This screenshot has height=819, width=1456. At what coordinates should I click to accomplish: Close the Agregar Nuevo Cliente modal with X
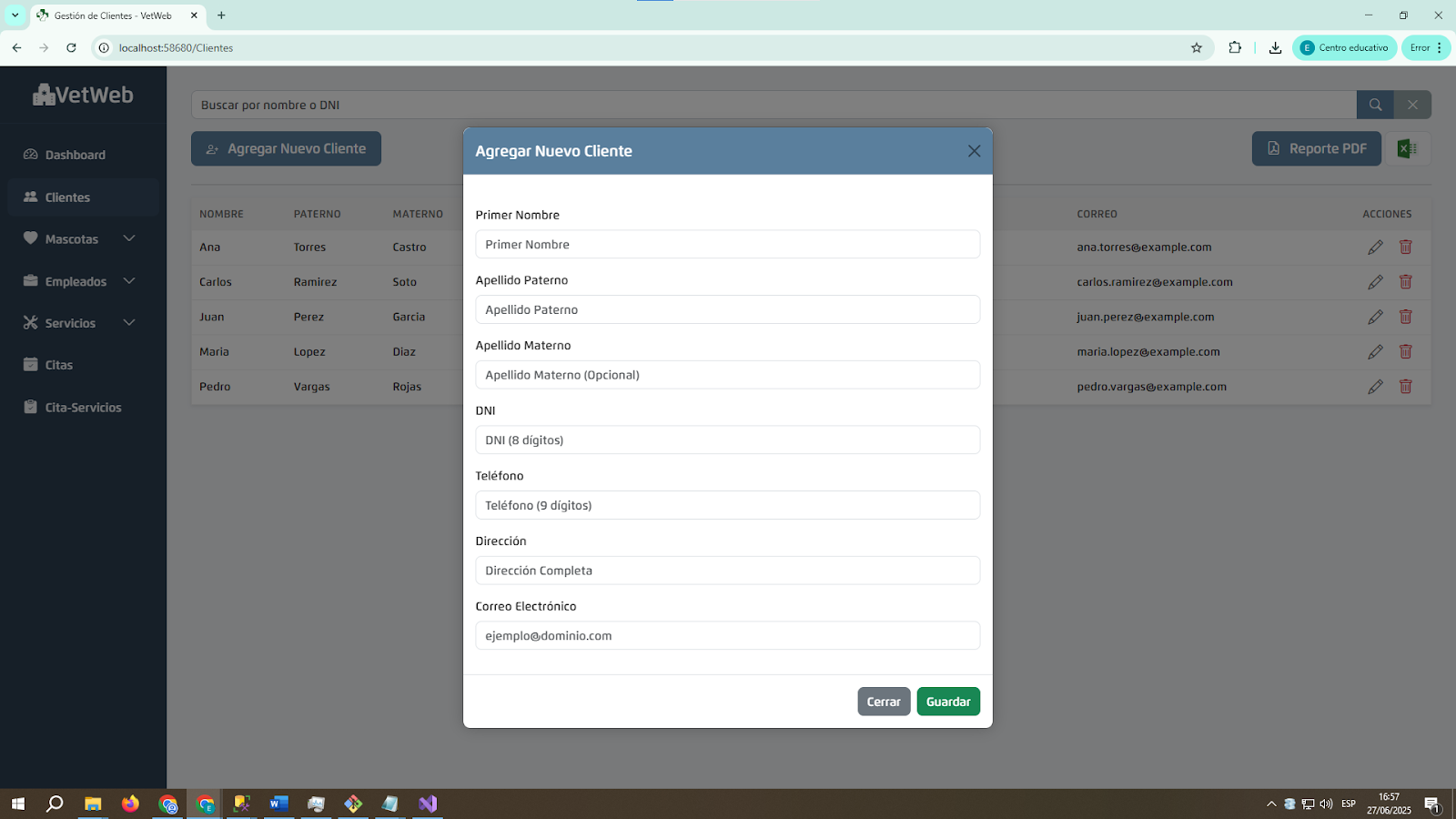click(974, 151)
